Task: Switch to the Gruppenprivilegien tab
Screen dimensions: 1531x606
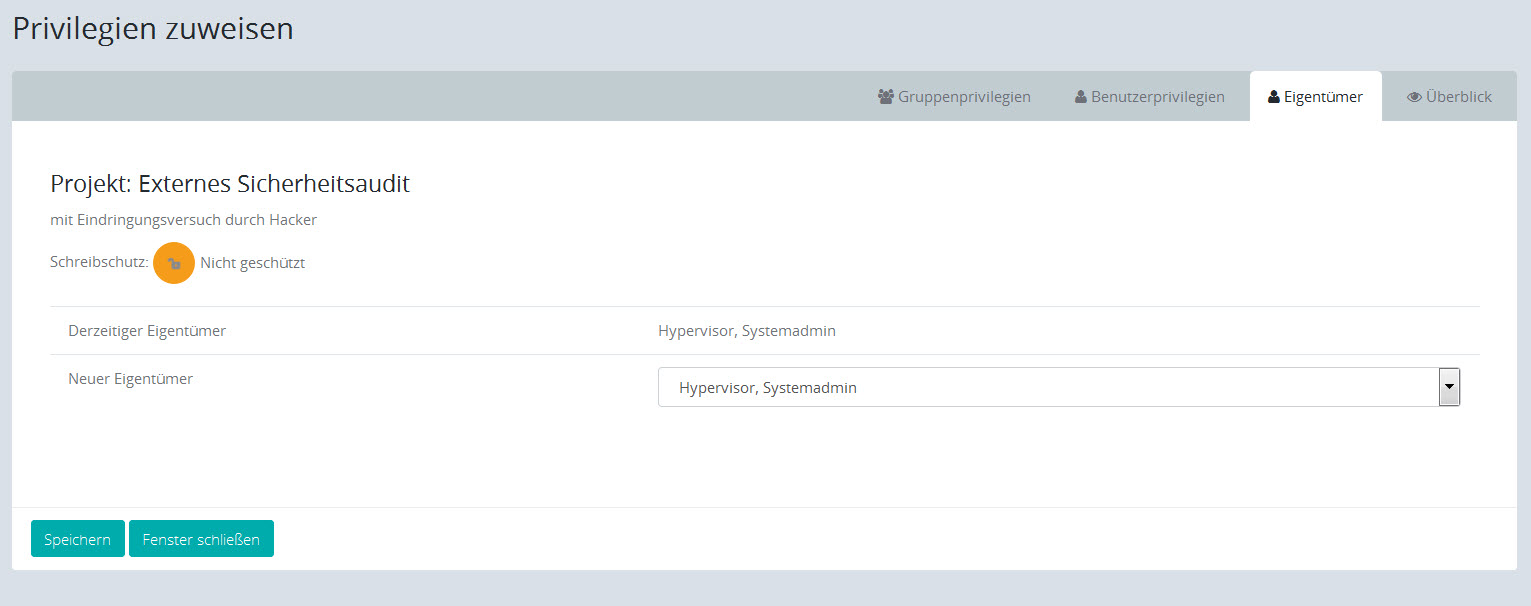Action: click(x=964, y=97)
